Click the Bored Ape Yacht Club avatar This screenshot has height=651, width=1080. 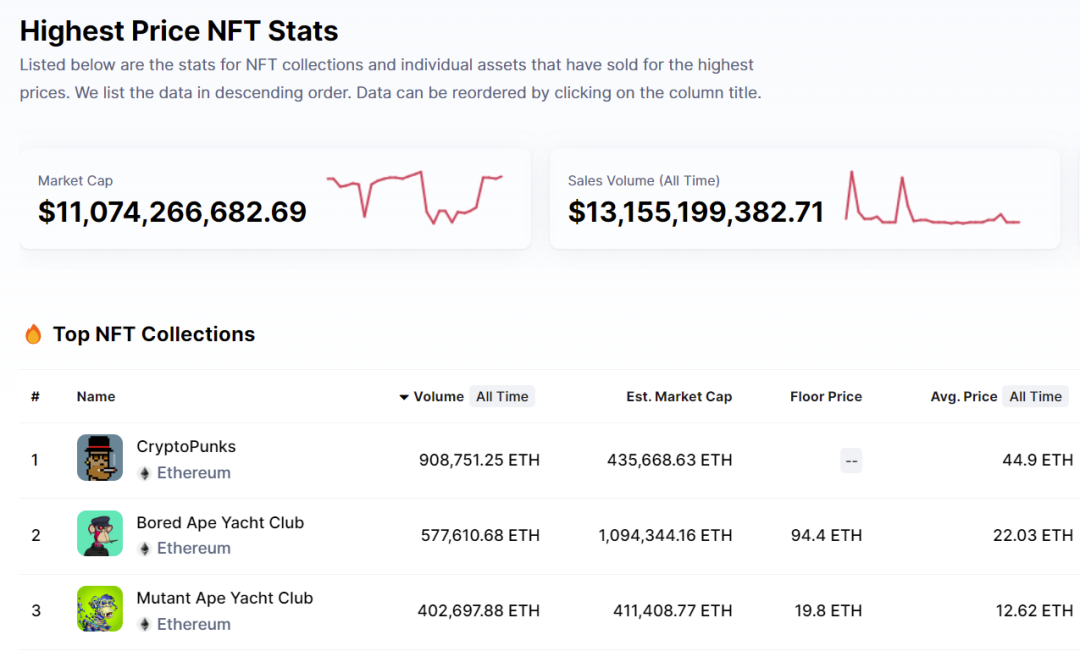(100, 534)
